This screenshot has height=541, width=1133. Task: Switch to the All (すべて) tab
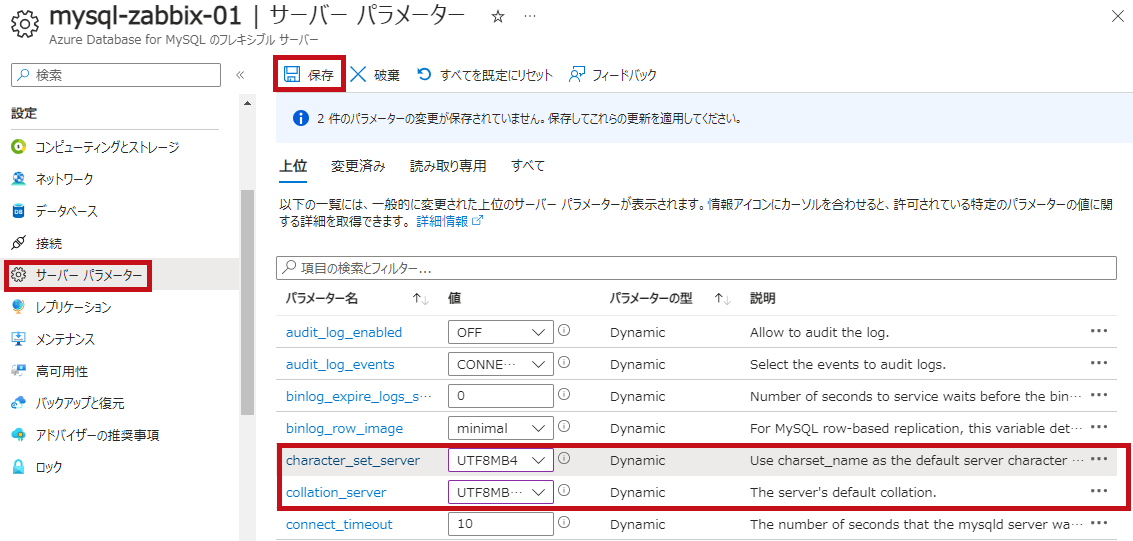[x=527, y=166]
